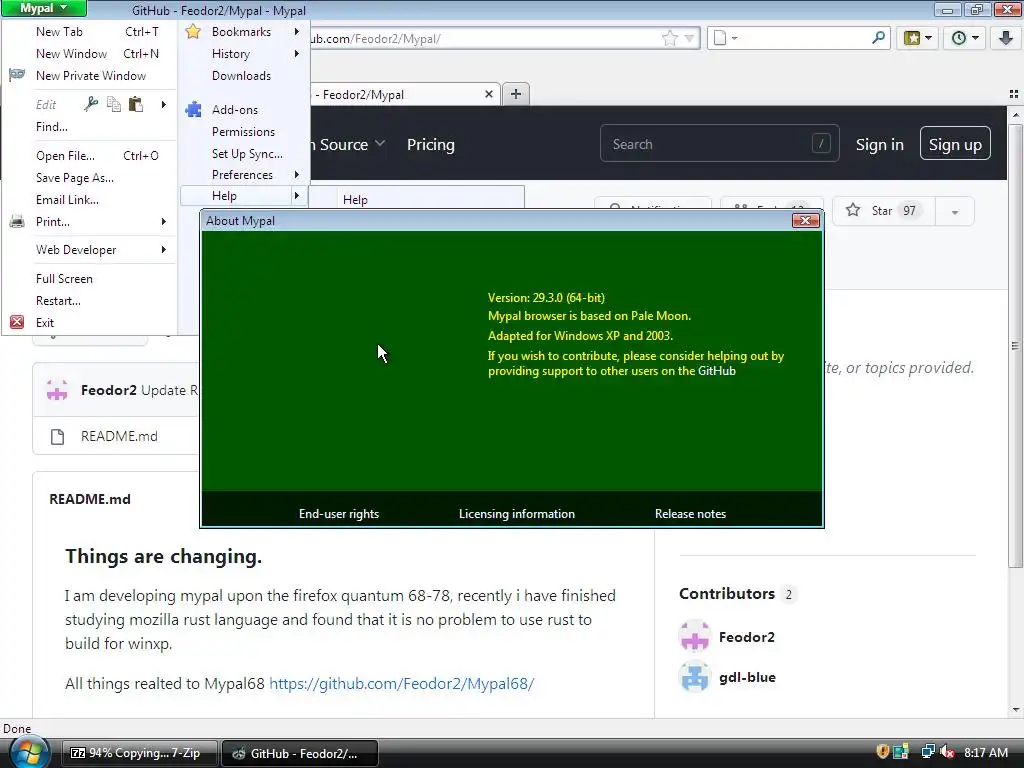Click Release notes button
This screenshot has height=768, width=1024.
click(x=690, y=513)
